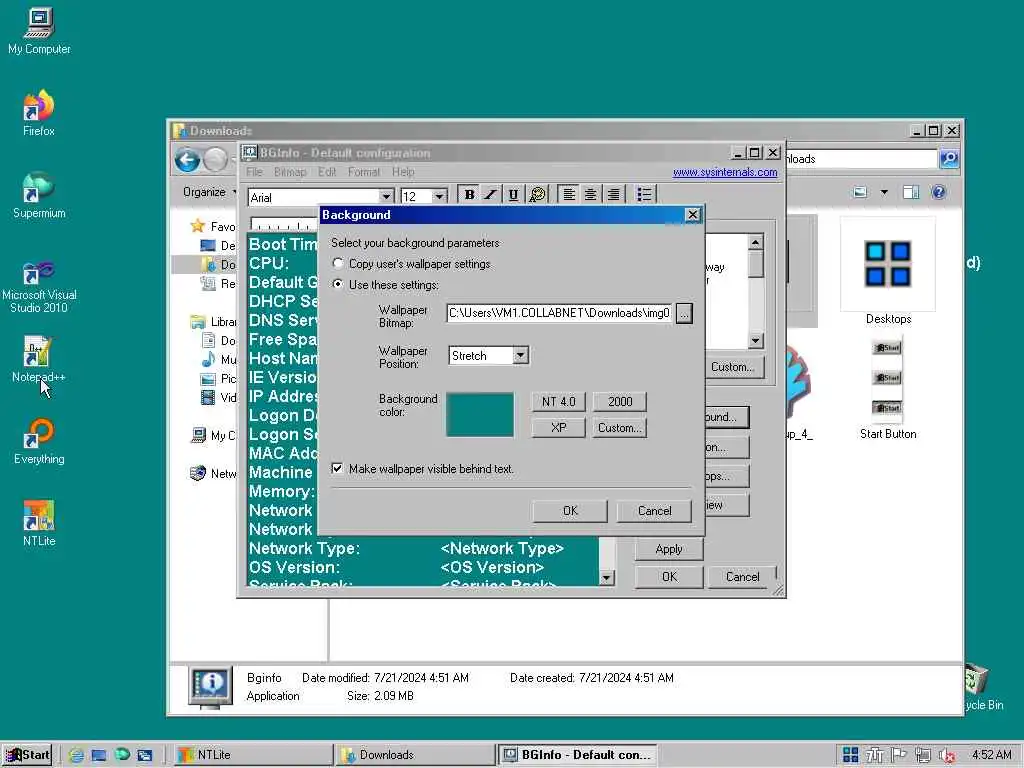Click the Wallpaper Bitmap path field

[x=560, y=313]
